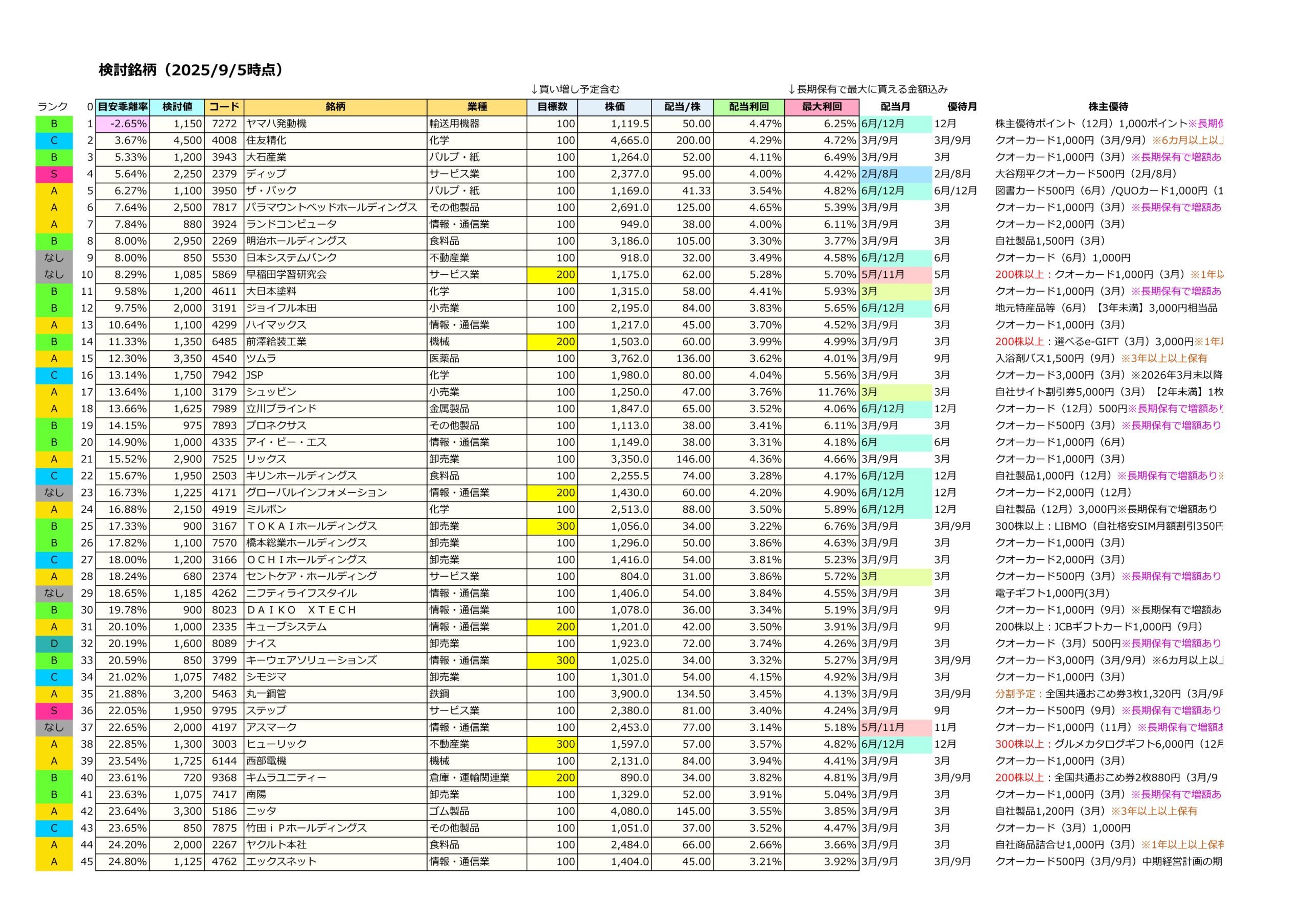Click the 銘柄 column header
The height and width of the screenshot is (924, 1308).
click(336, 107)
